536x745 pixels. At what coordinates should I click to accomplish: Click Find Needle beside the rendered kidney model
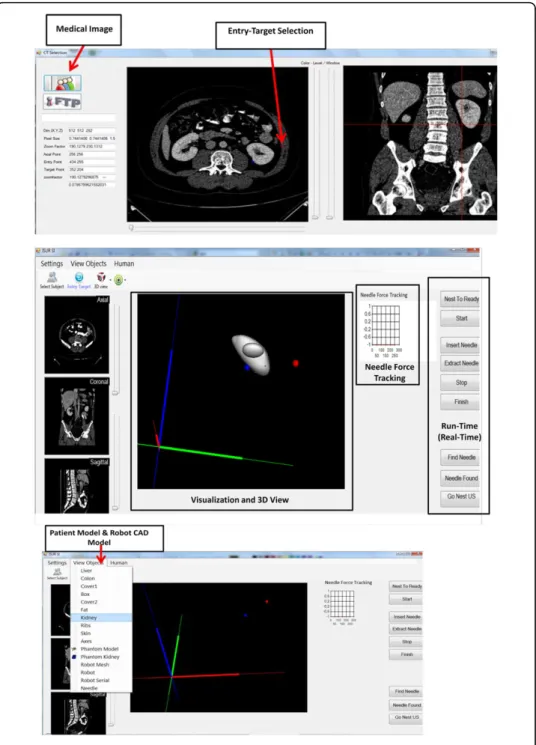(x=460, y=458)
